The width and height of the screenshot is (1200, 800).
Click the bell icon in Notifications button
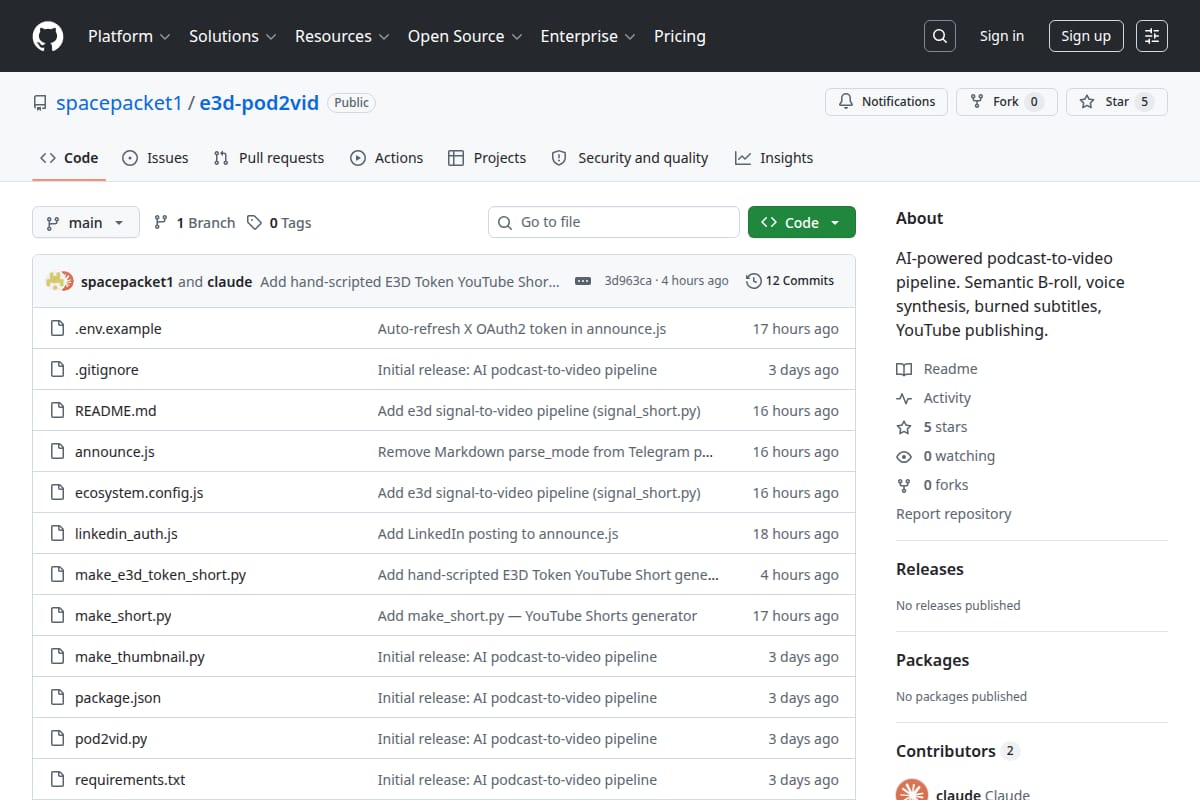(x=846, y=102)
